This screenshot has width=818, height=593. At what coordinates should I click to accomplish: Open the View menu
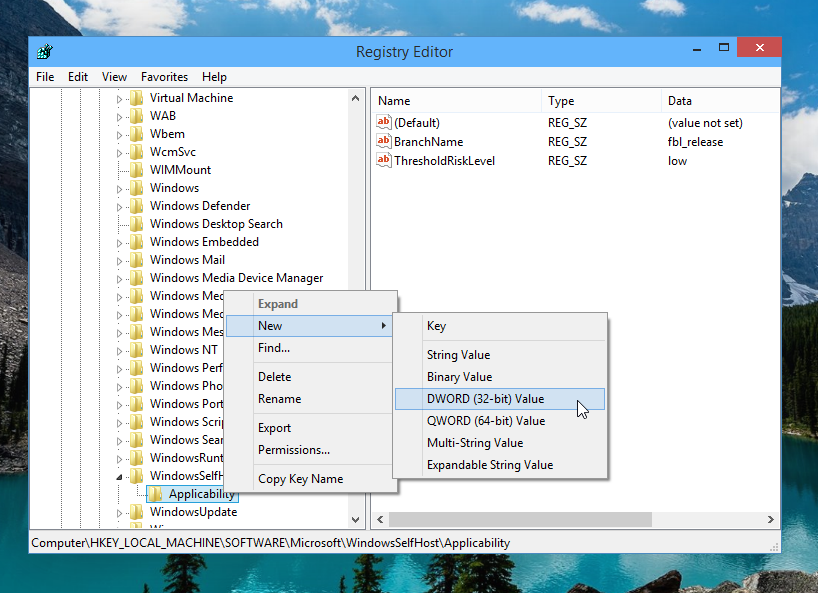click(x=114, y=77)
